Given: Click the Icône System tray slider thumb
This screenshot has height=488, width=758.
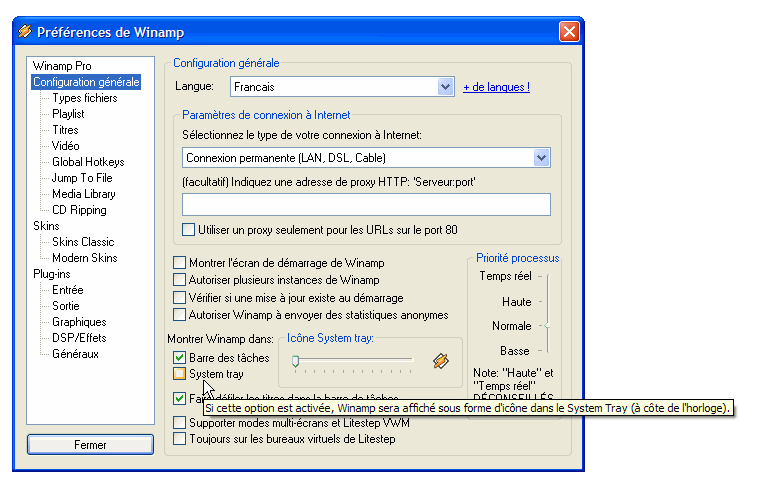Looking at the screenshot, I should click(x=295, y=361).
